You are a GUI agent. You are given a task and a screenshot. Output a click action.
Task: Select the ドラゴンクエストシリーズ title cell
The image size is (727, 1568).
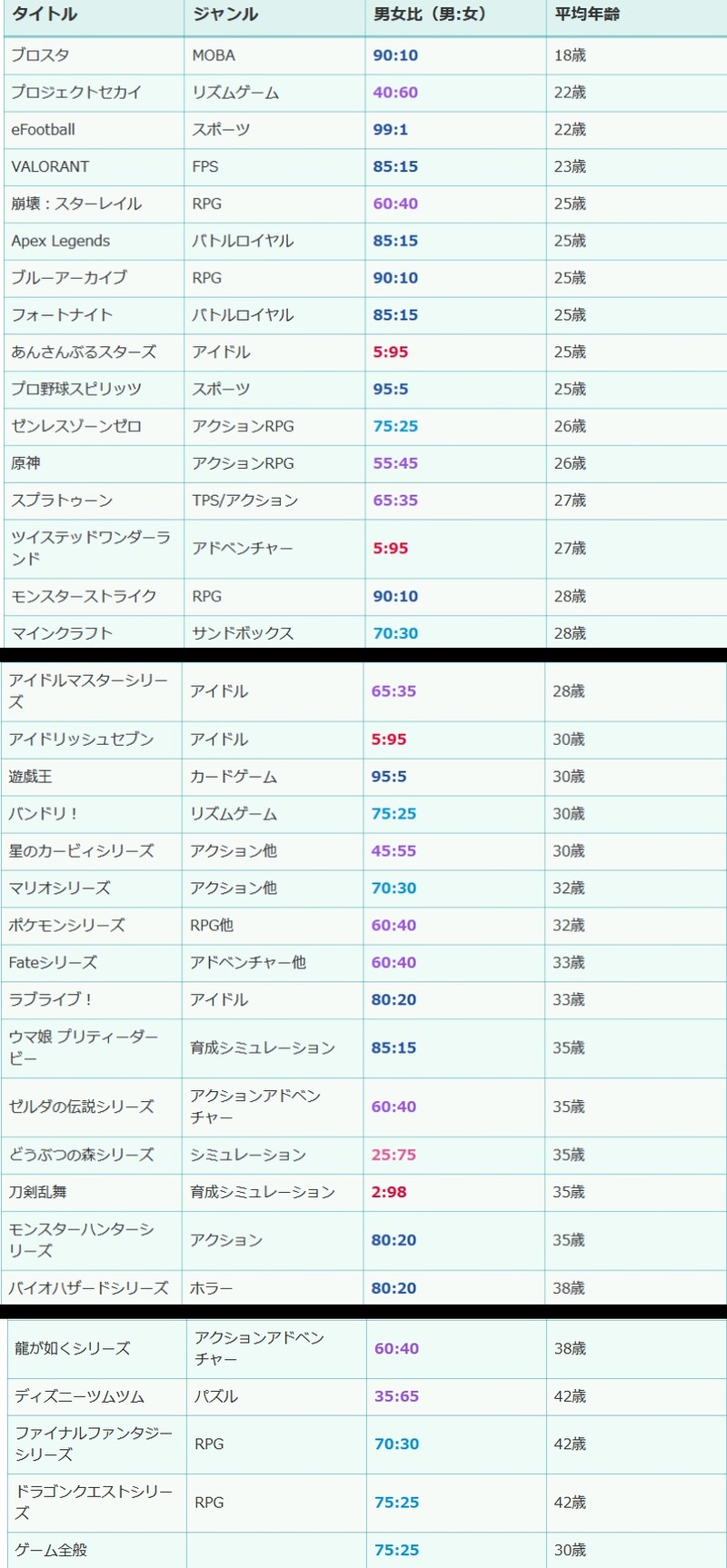97,1503
